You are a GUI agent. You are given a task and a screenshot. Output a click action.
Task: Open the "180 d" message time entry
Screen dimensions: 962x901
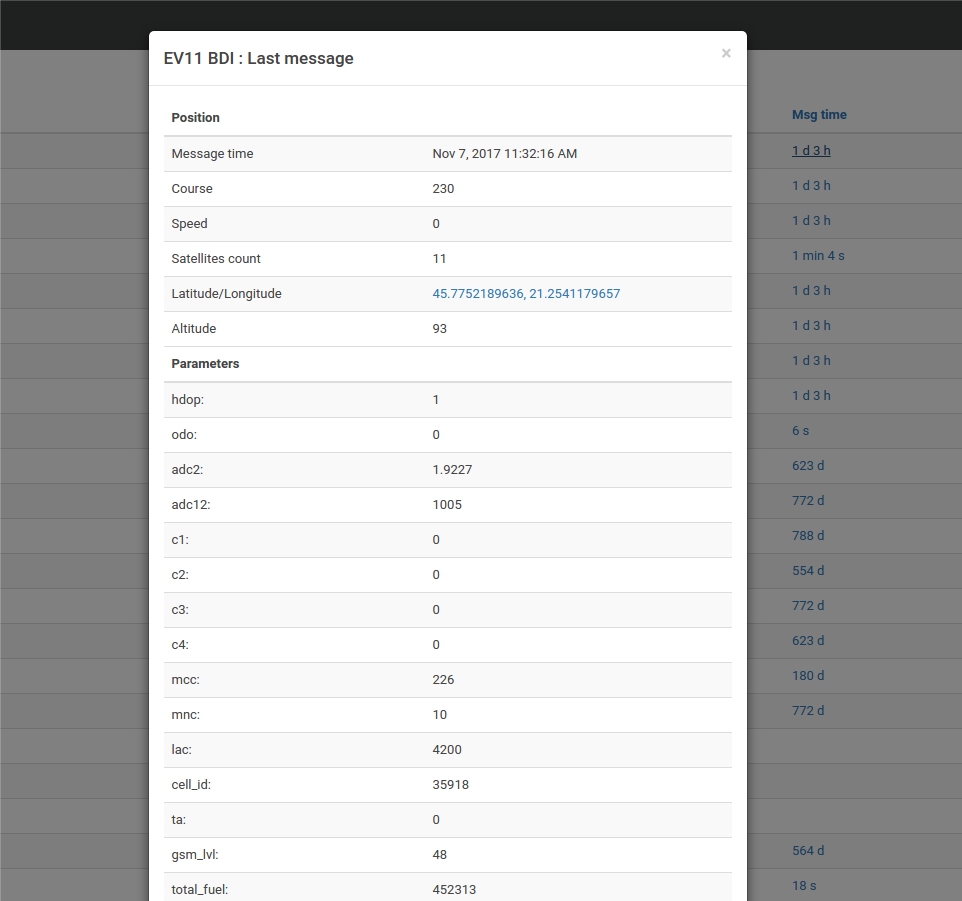(x=808, y=676)
